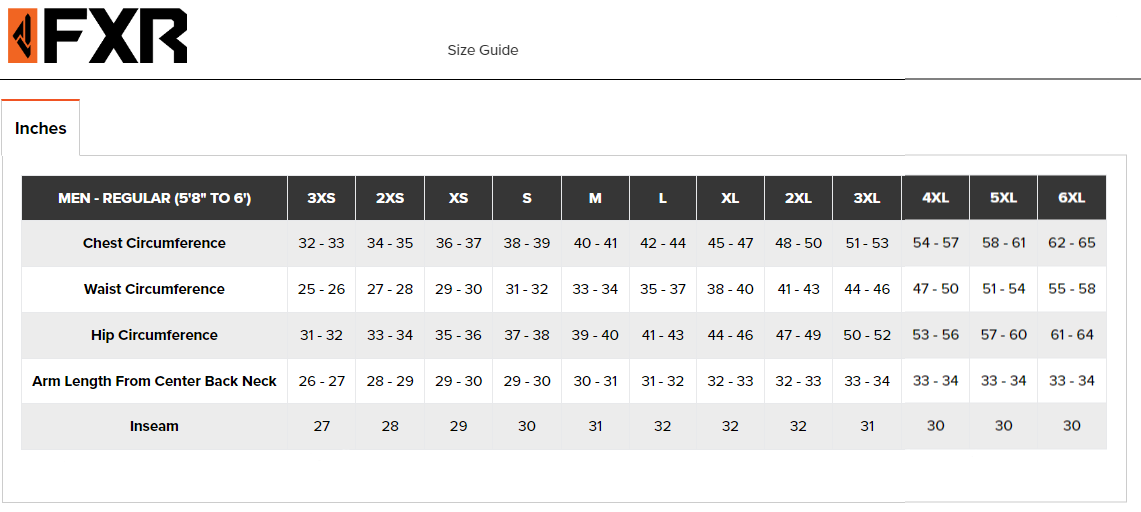1141x512 pixels.
Task: Click the Size Guide heading
Action: (482, 50)
